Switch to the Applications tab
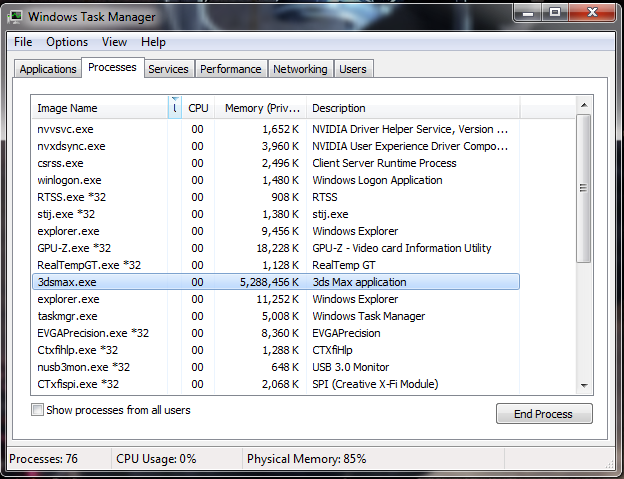The height and width of the screenshot is (479, 624). point(48,69)
